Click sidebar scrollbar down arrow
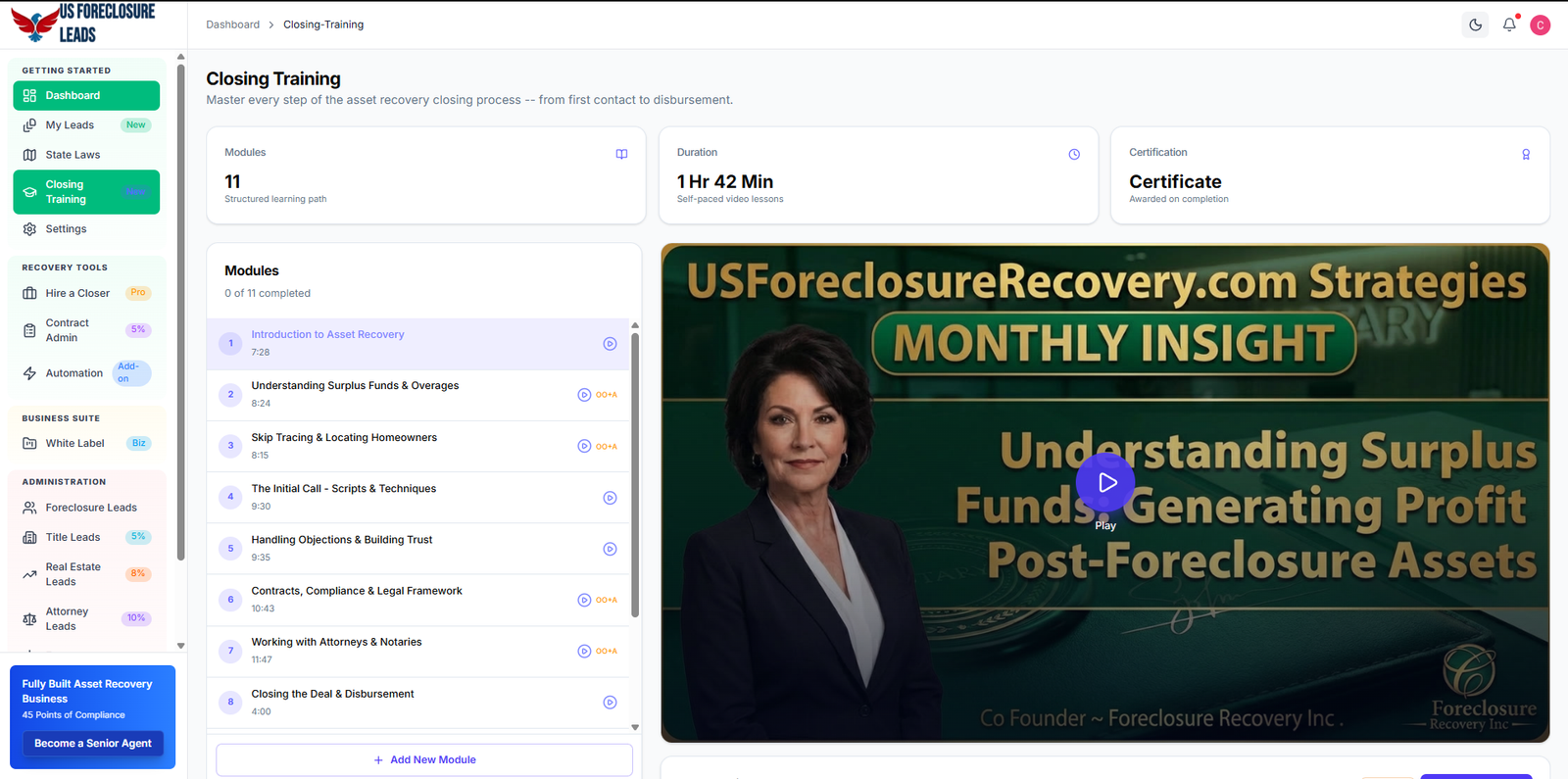The width and height of the screenshot is (1568, 779). (x=180, y=646)
